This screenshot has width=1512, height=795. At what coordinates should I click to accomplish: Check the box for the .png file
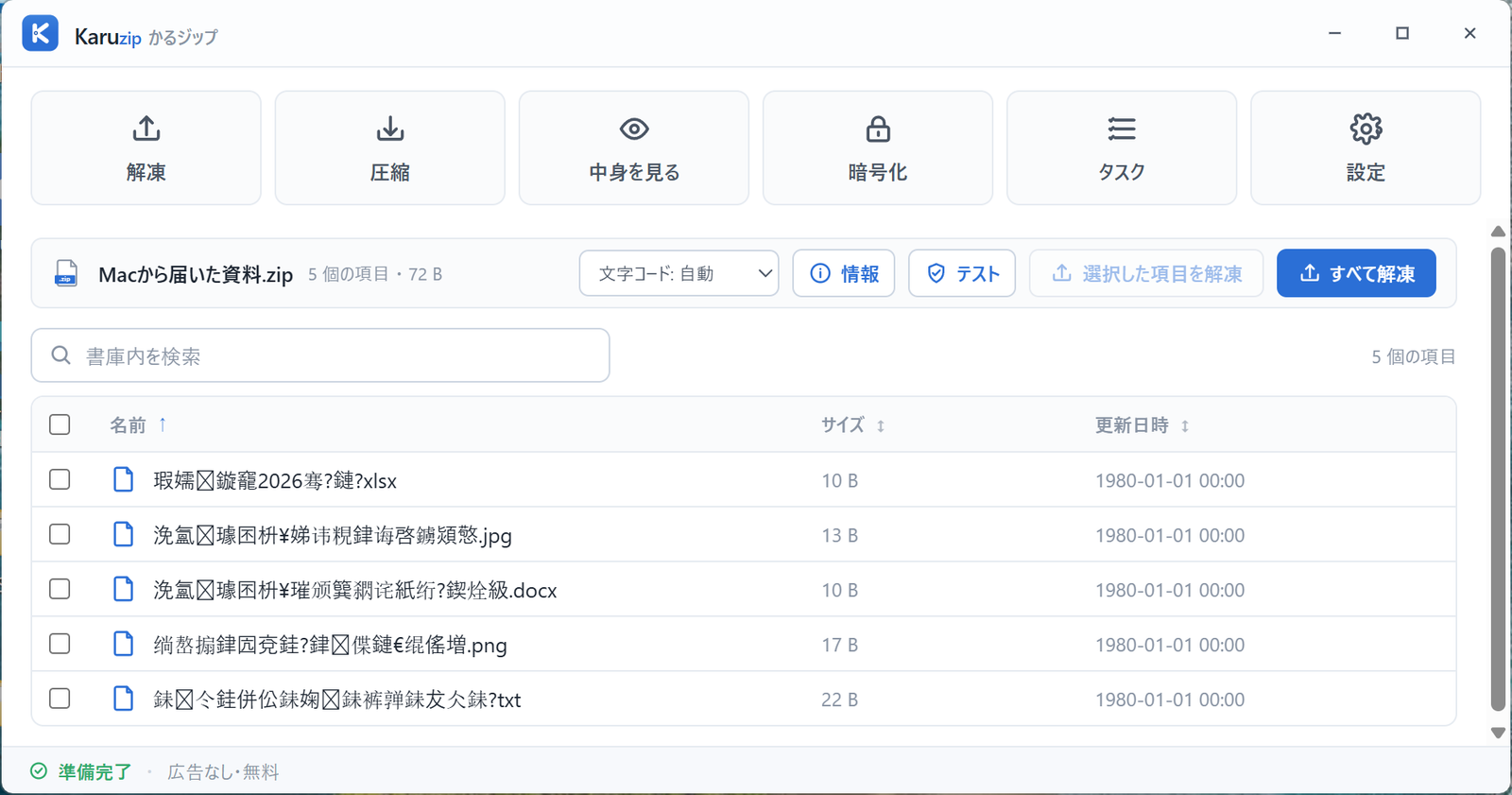60,644
